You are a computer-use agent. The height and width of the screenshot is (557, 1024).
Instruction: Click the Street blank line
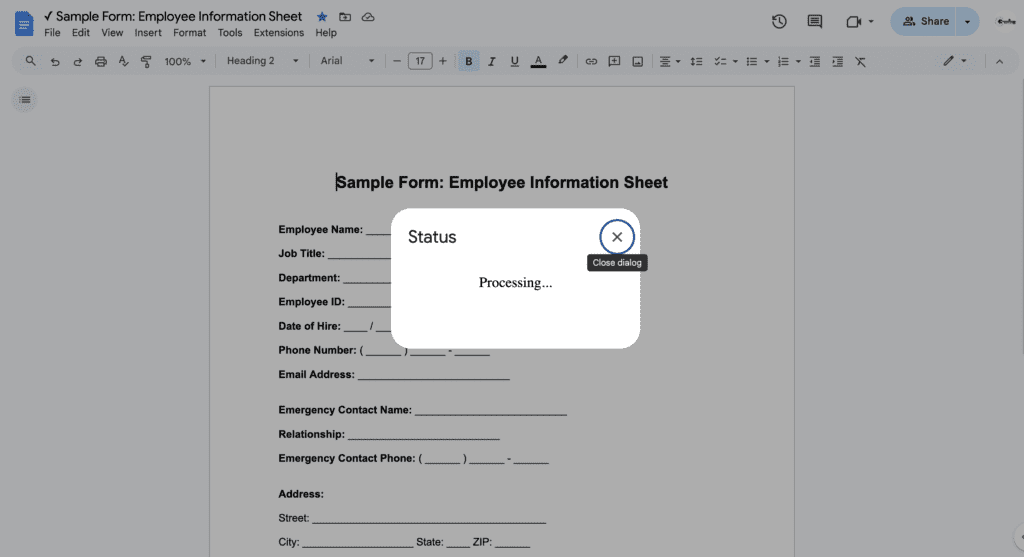pos(428,518)
